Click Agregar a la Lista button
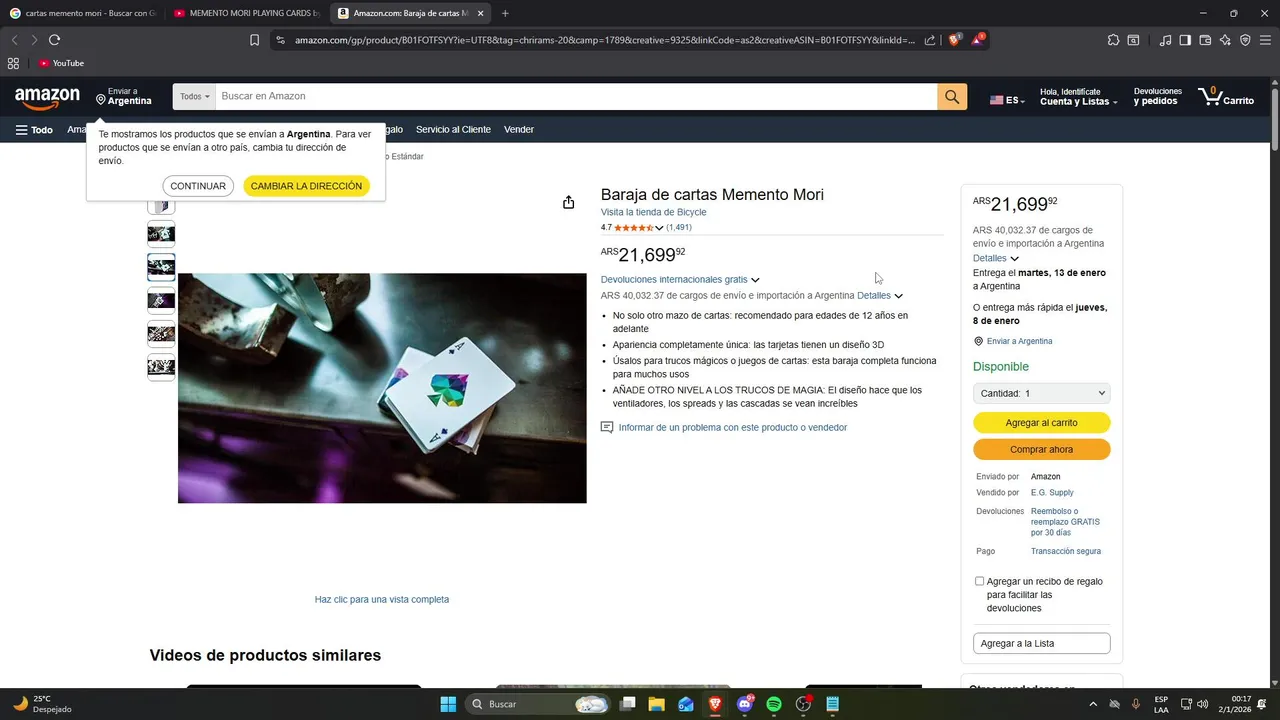This screenshot has width=1280, height=720. pos(1041,643)
